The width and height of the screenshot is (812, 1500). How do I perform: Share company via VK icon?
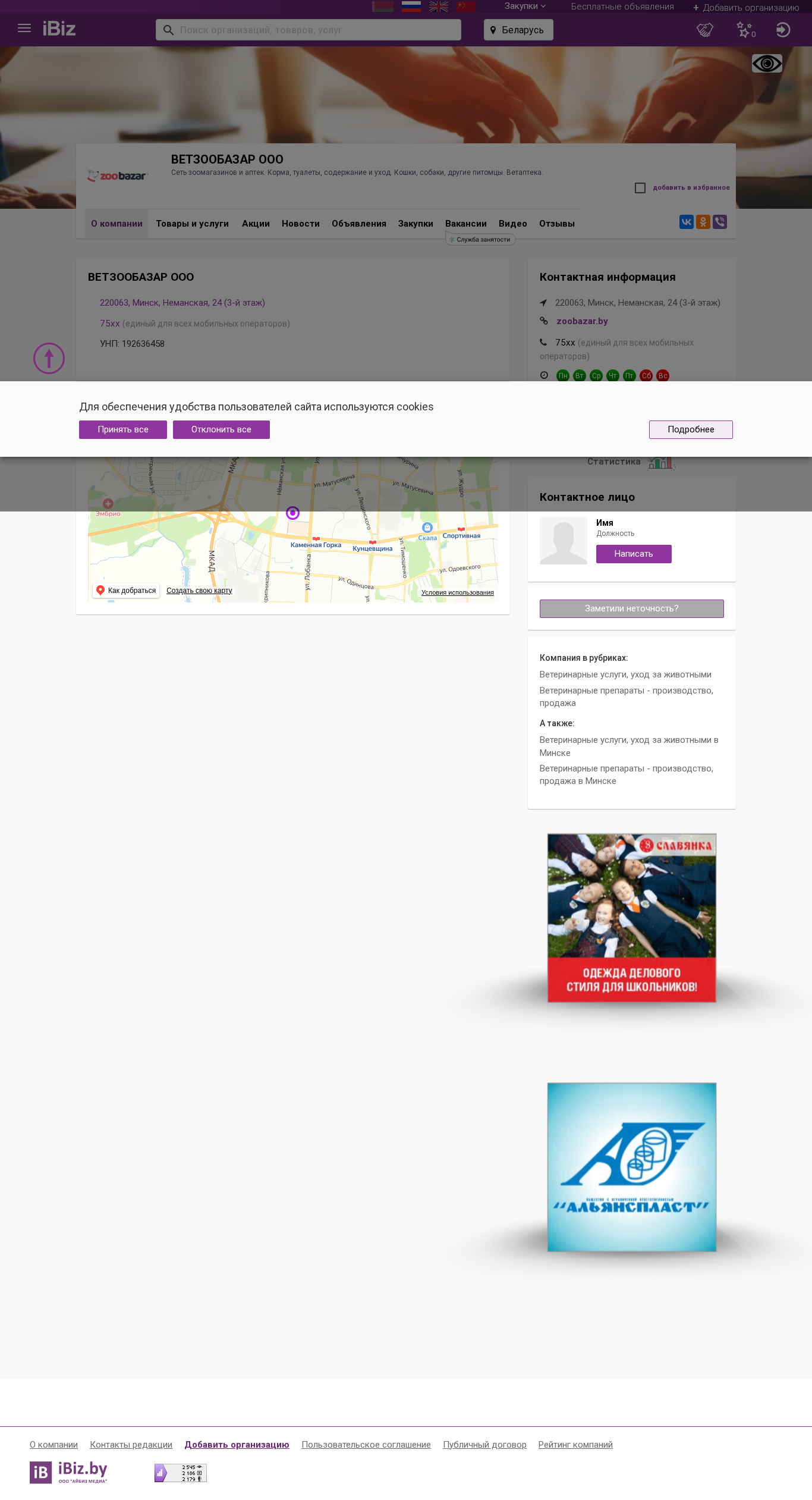pyautogui.click(x=687, y=222)
